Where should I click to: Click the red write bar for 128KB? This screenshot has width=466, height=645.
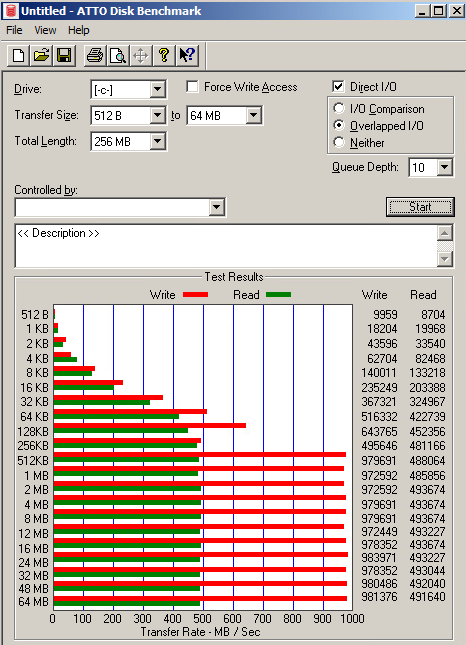[x=150, y=425]
